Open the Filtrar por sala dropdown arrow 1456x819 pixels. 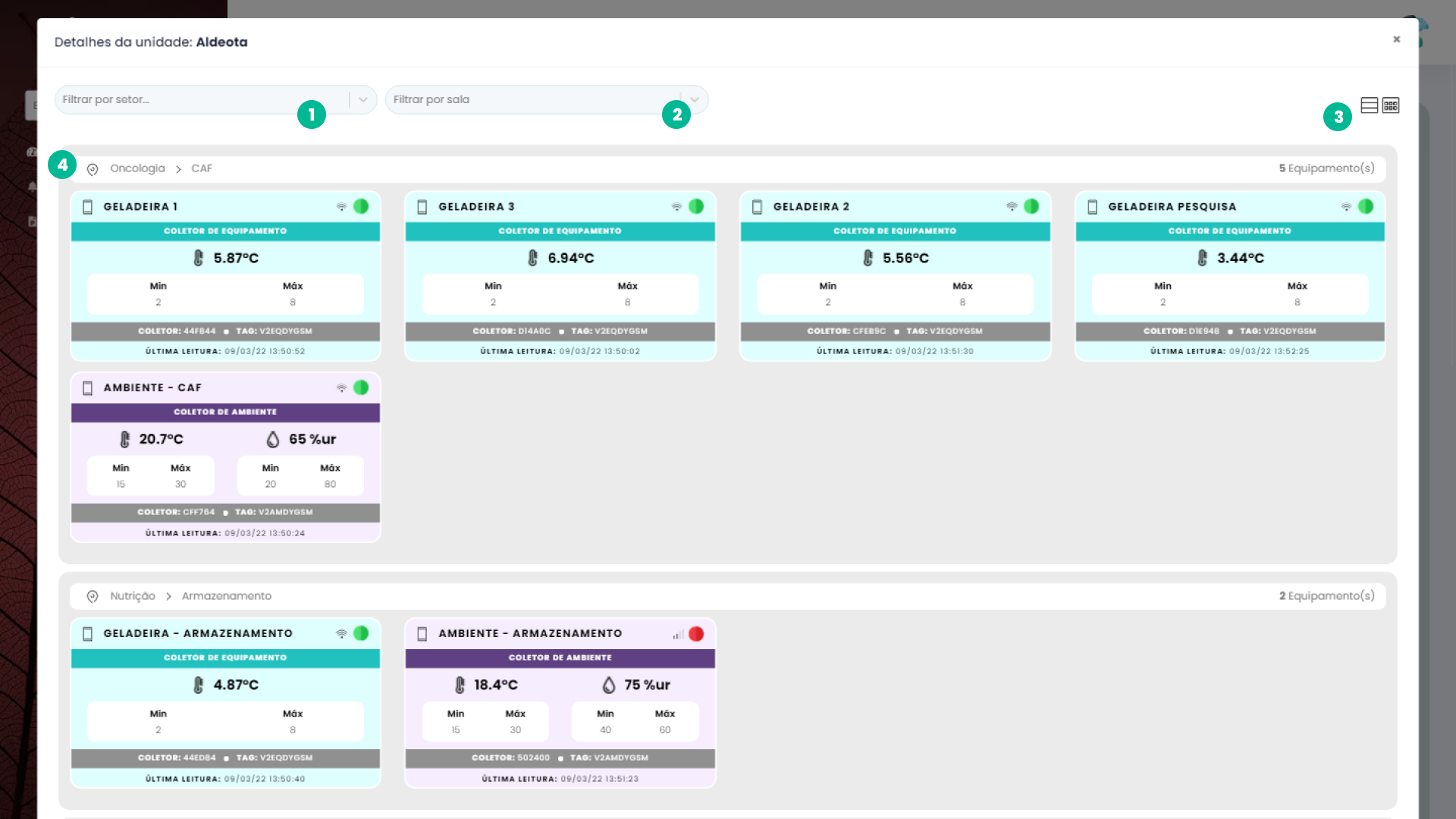tap(695, 100)
